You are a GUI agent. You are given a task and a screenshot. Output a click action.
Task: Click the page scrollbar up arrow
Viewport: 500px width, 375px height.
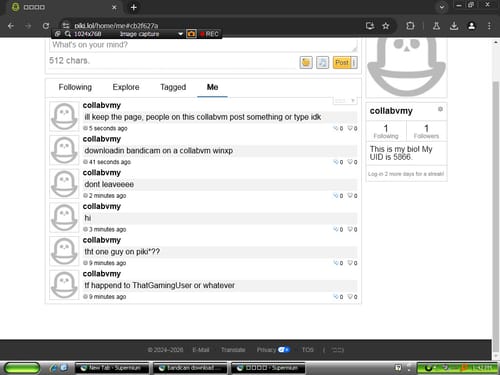point(496,43)
